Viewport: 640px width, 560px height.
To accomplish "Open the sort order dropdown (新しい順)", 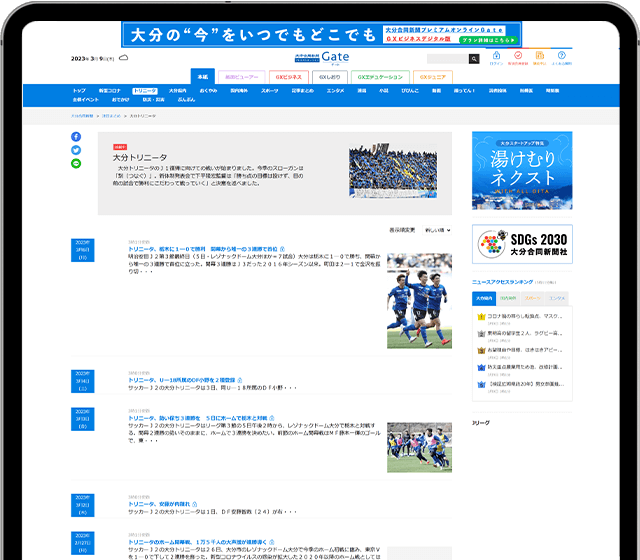I will (x=437, y=230).
